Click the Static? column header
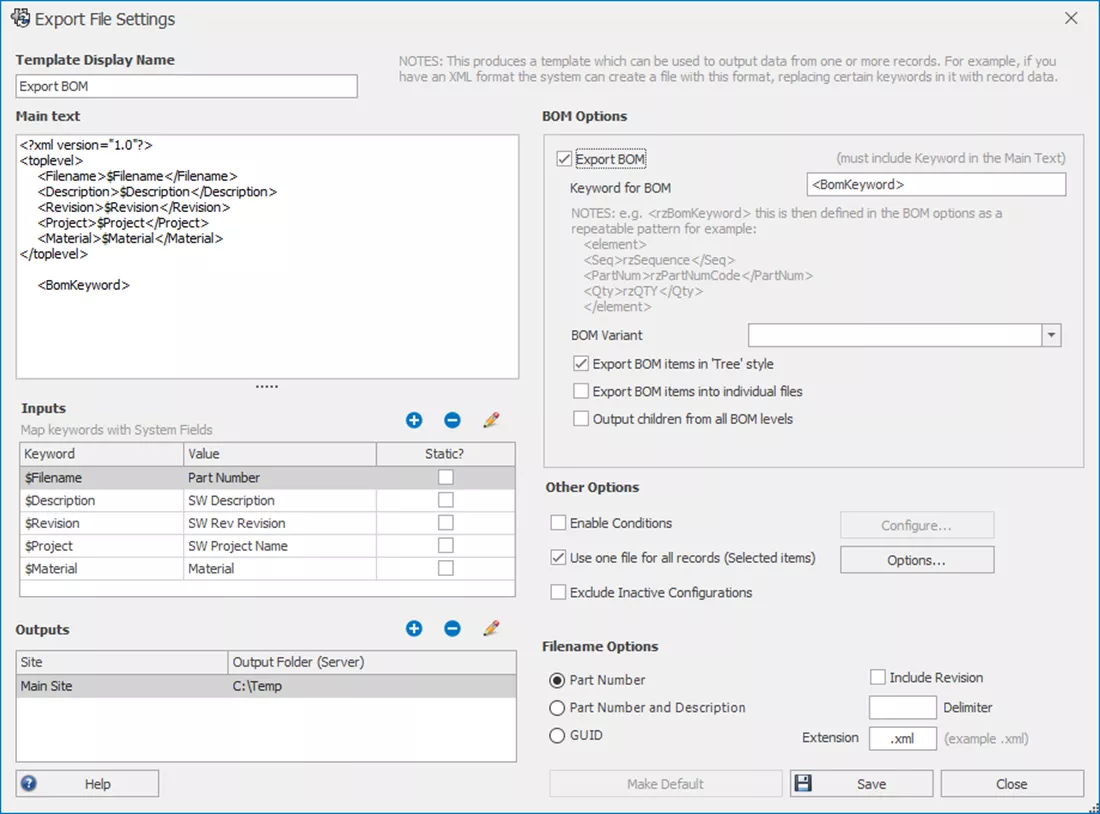Image resolution: width=1100 pixels, height=814 pixels. coord(445,454)
